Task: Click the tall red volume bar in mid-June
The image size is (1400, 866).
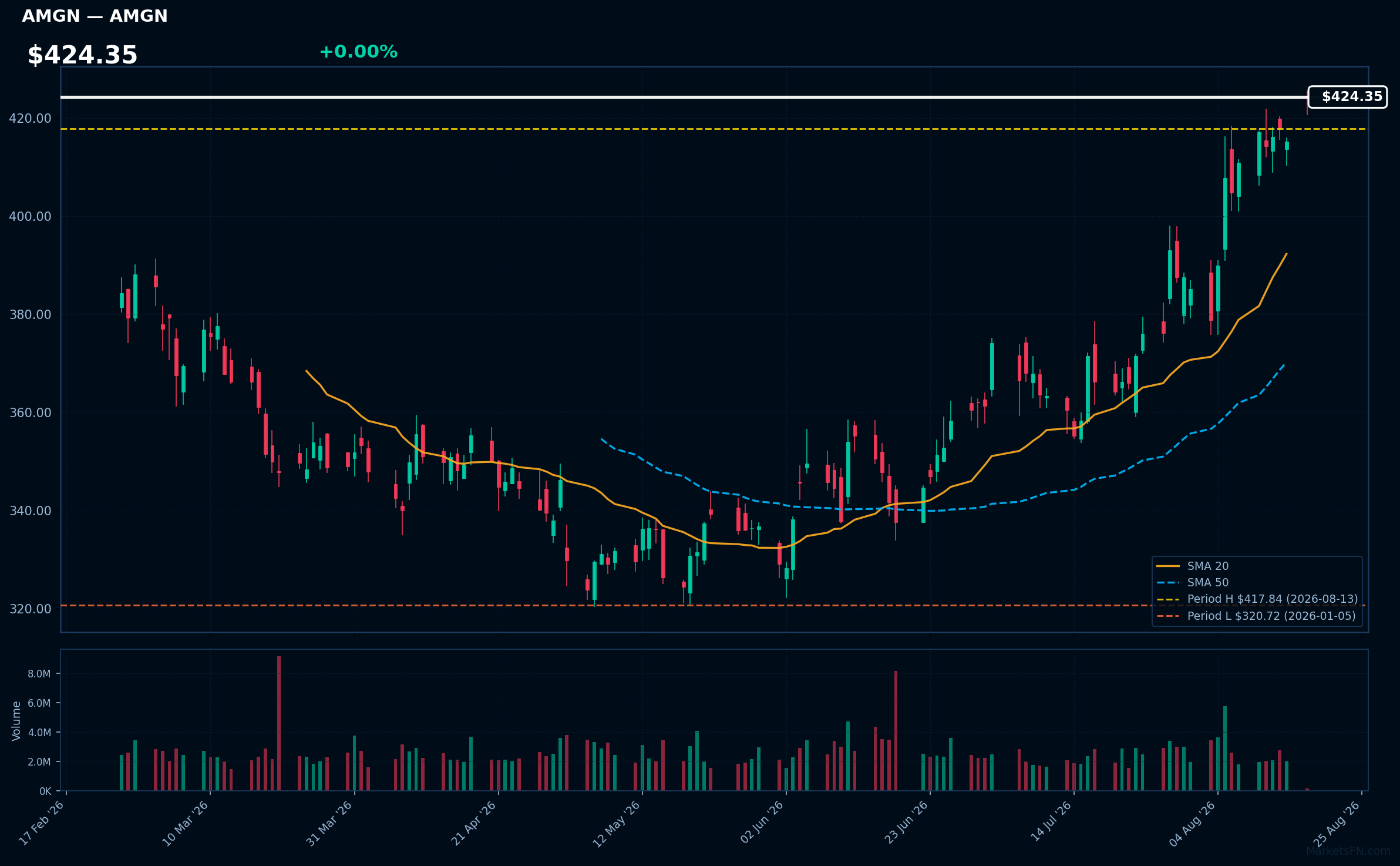Action: (x=896, y=731)
